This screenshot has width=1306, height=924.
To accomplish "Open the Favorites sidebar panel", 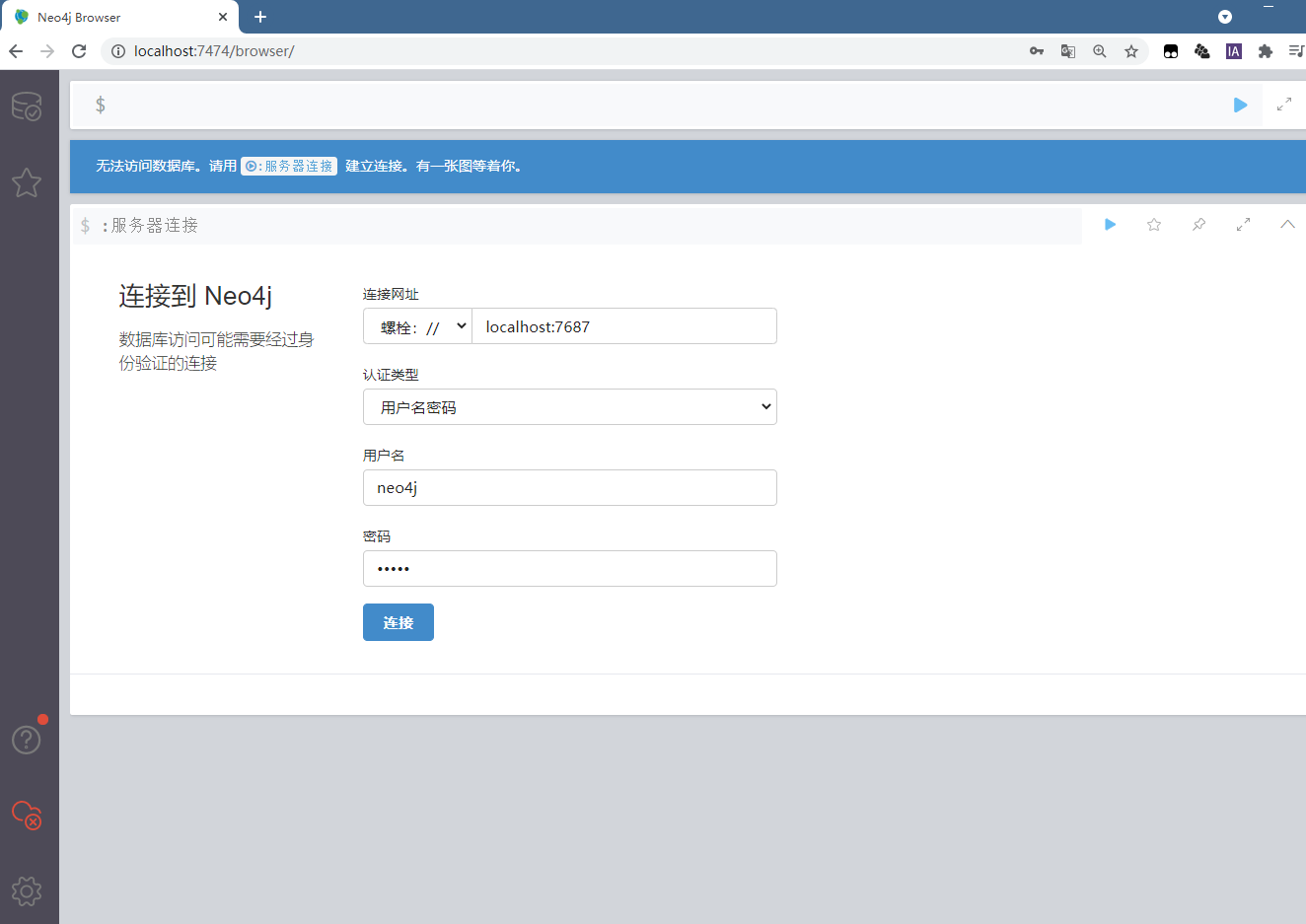I will coord(27,182).
